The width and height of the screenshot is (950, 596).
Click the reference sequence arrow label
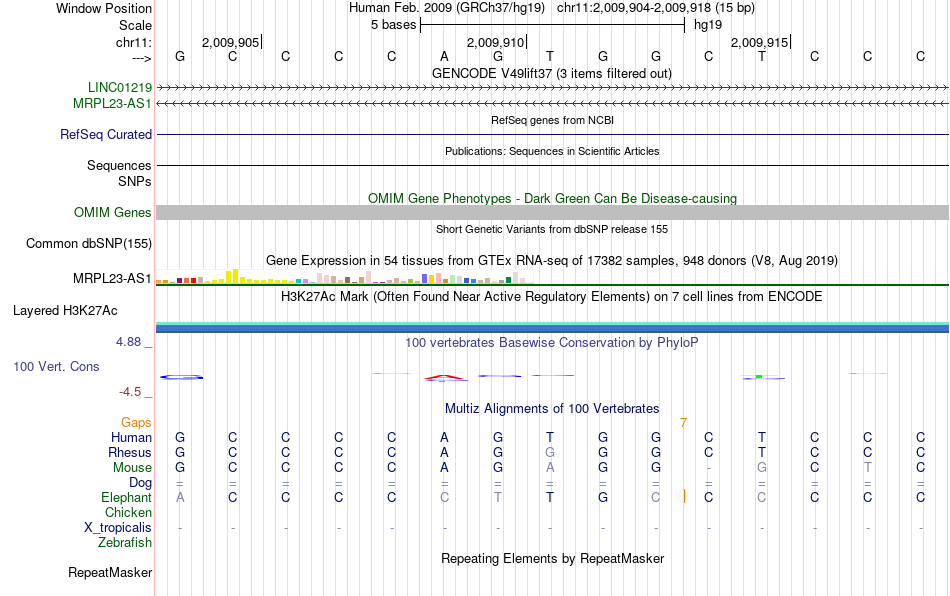click(141, 58)
